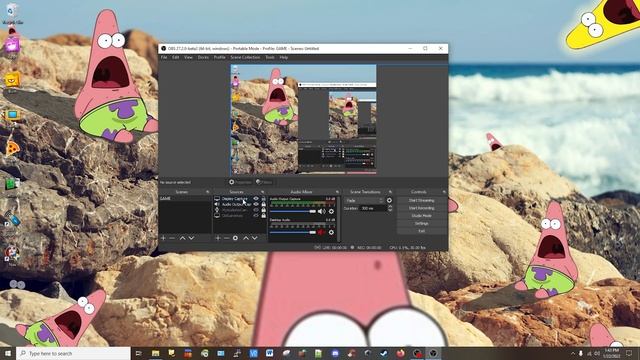Remove the selected scene with the minus icon in Scenes panel
640x360 pixels.
click(x=172, y=238)
